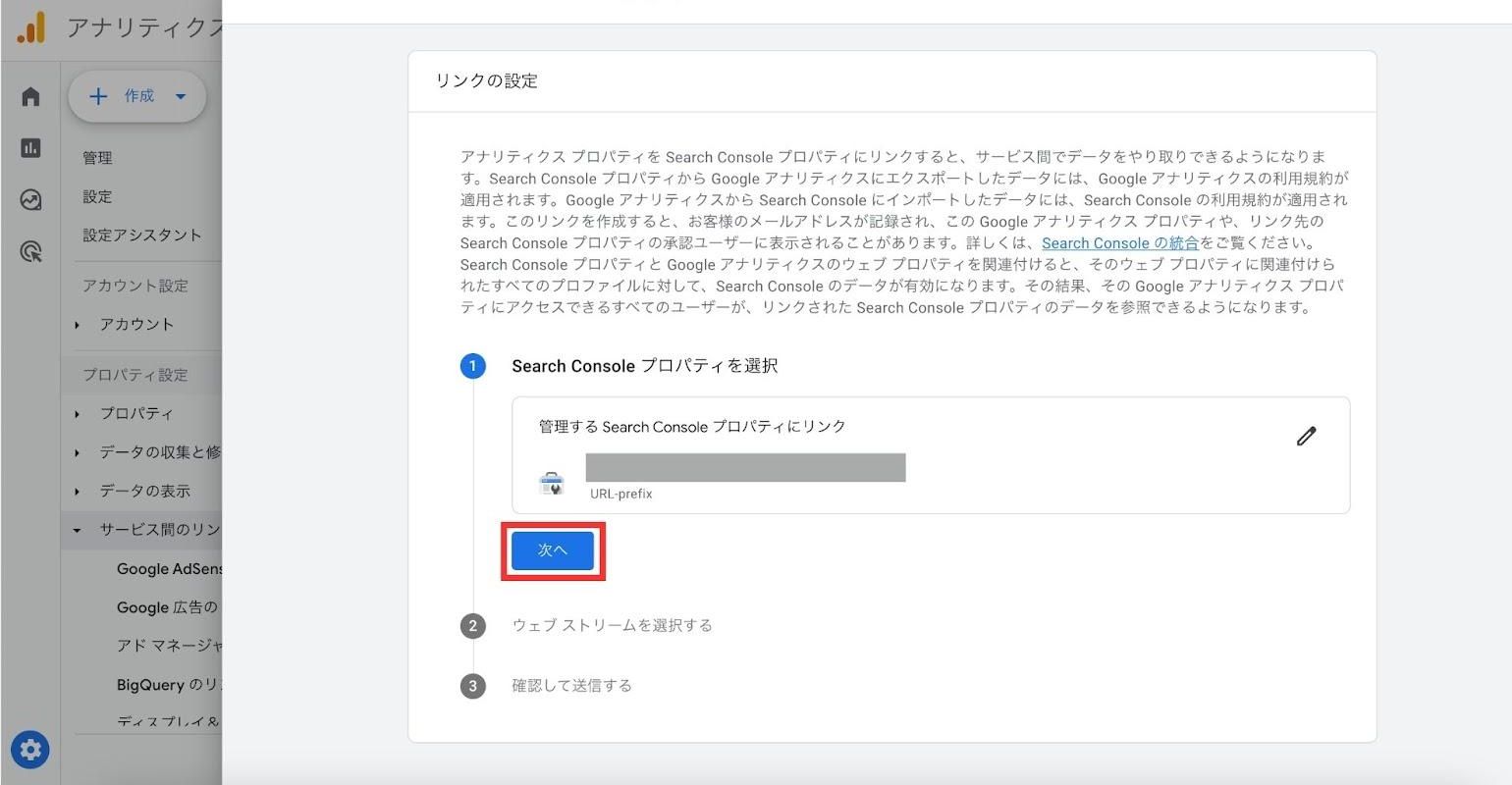Screen dimensions: 1512x785
Task: Click step 2 ウェブ ストリームを選択する
Action: [612, 625]
